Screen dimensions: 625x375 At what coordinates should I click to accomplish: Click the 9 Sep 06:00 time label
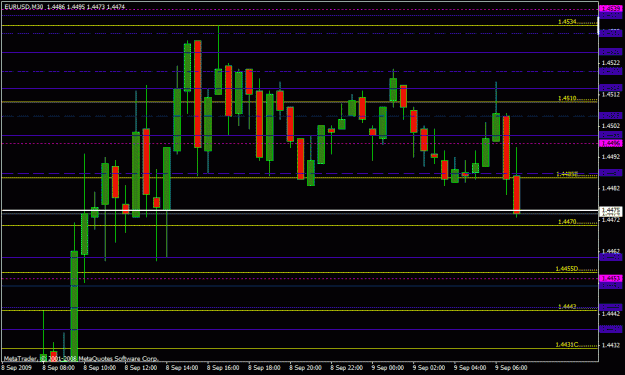click(511, 368)
